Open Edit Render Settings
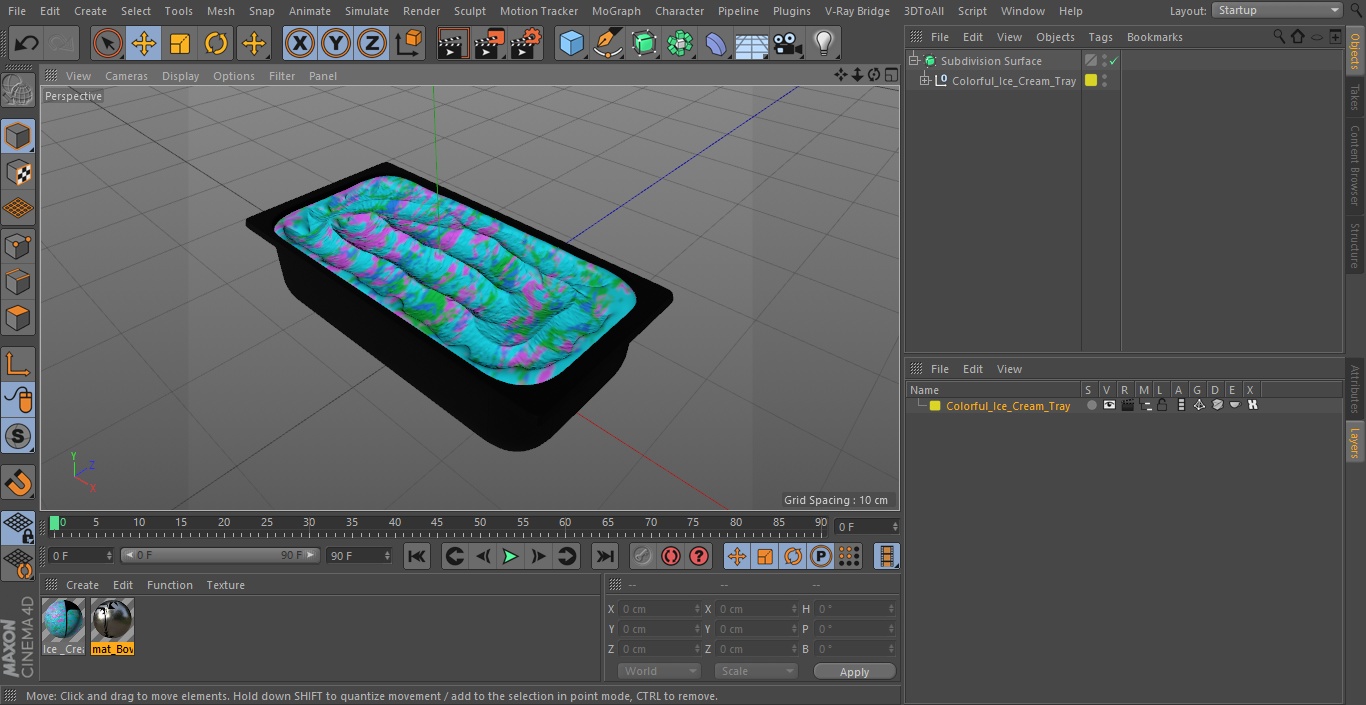Screen dimensions: 1366x705 pyautogui.click(x=526, y=43)
